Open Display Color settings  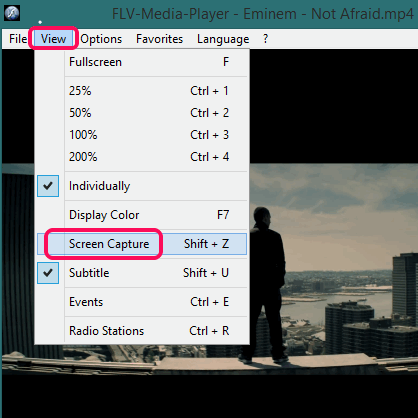tap(142, 215)
